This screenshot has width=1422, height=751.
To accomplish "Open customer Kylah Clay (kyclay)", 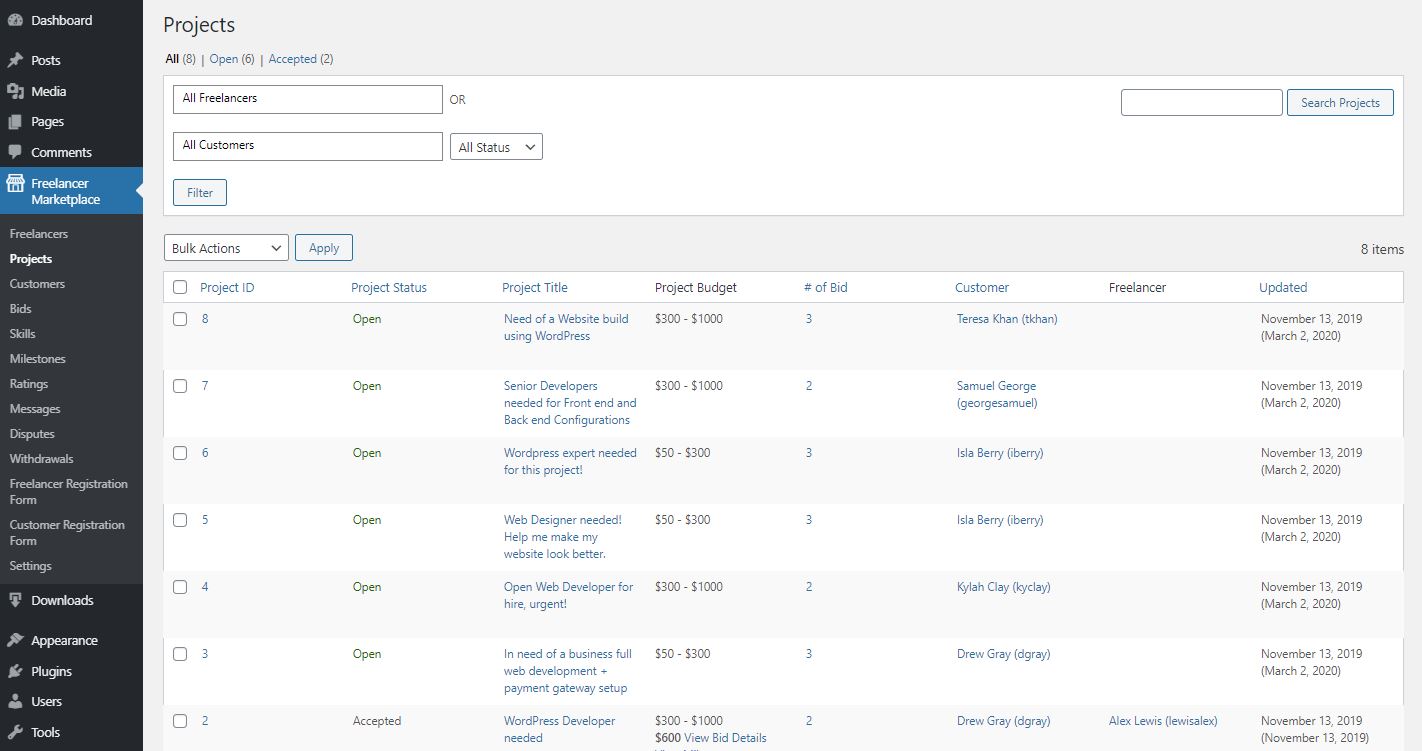I will coord(1004,587).
